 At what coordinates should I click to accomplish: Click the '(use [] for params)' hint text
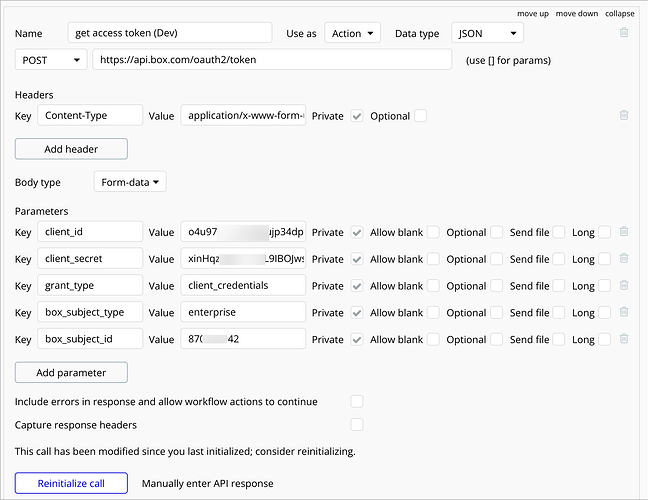(508, 60)
